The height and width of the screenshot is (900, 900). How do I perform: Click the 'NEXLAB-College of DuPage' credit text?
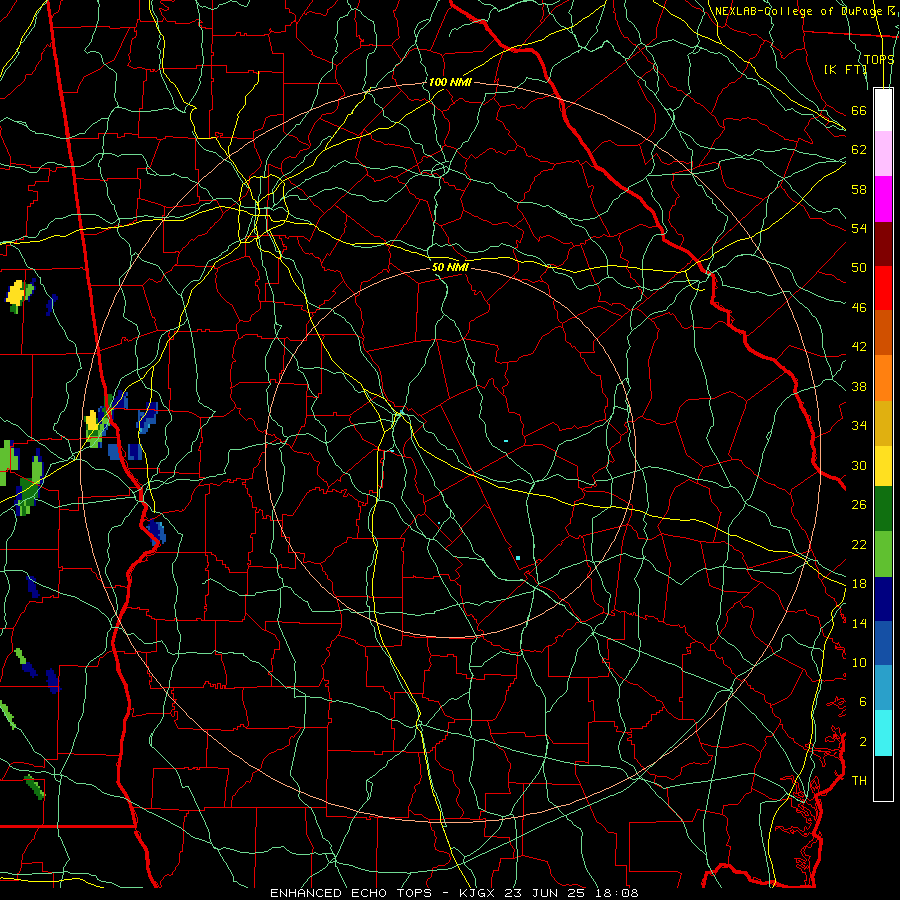[798, 11]
